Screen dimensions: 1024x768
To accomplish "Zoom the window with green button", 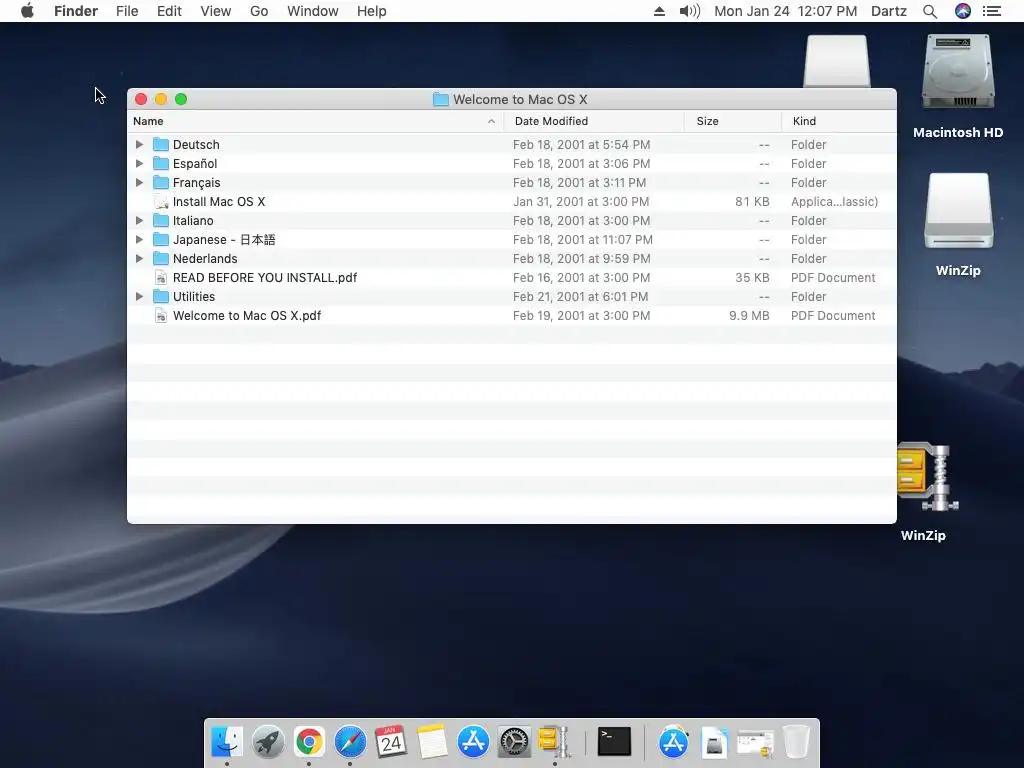I will point(181,99).
